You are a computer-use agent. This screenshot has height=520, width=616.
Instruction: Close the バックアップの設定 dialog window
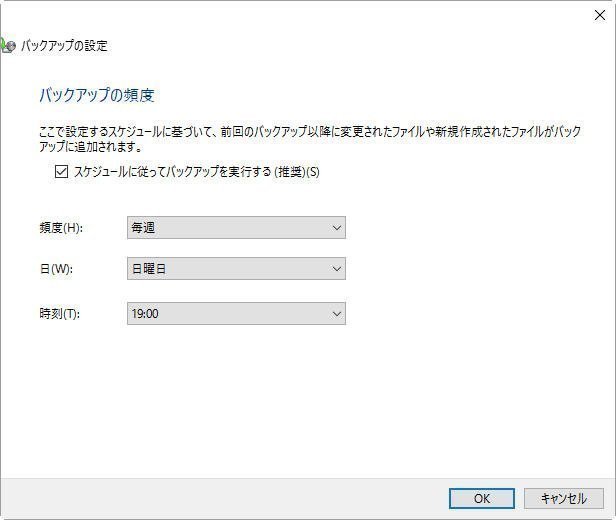(x=597, y=17)
